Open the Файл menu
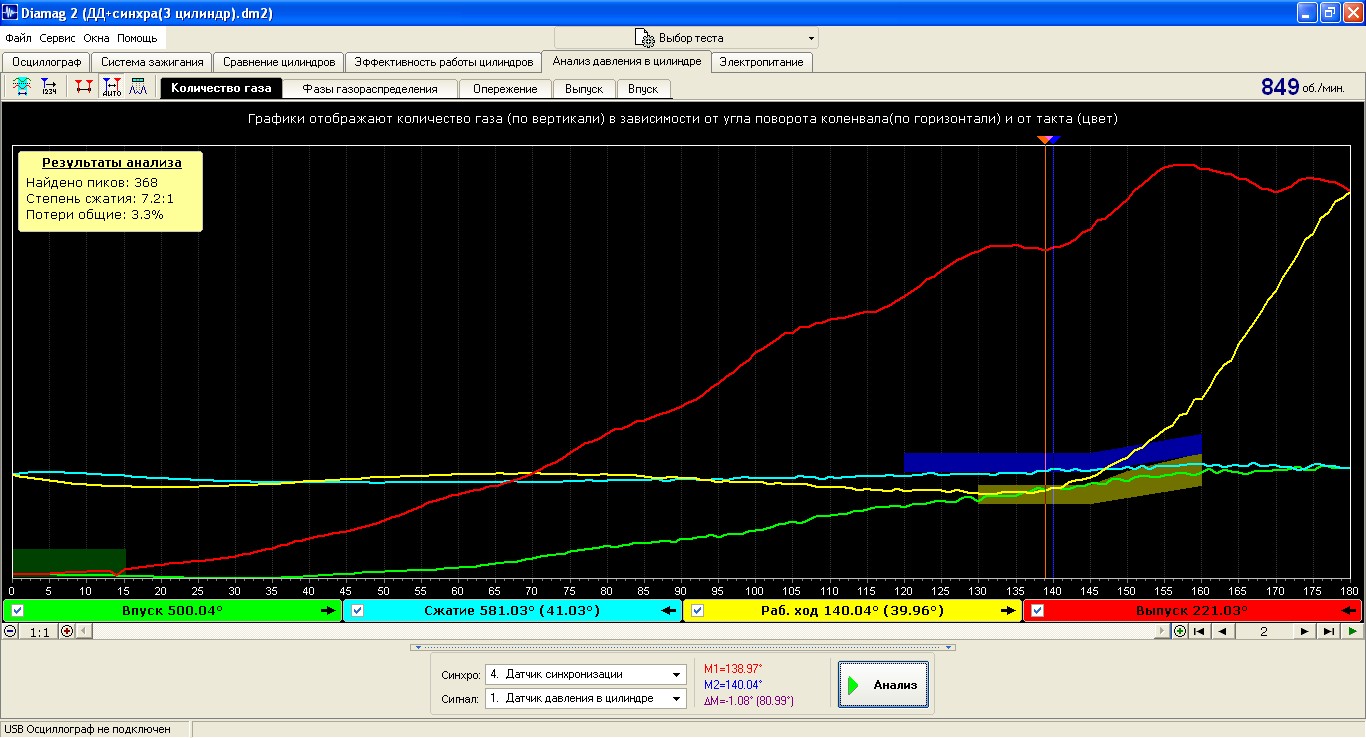This screenshot has height=738, width=1366. tap(18, 38)
